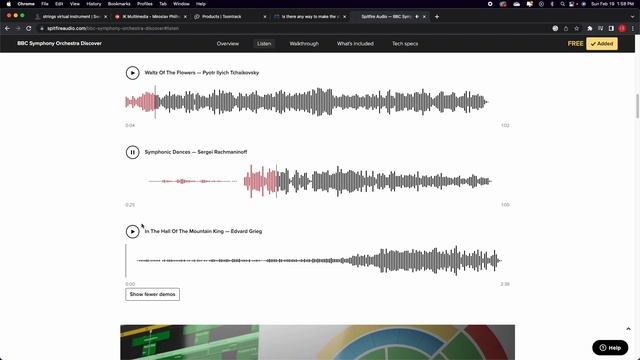Mute the Spitfire Audio tab audio icon

pos(417,17)
